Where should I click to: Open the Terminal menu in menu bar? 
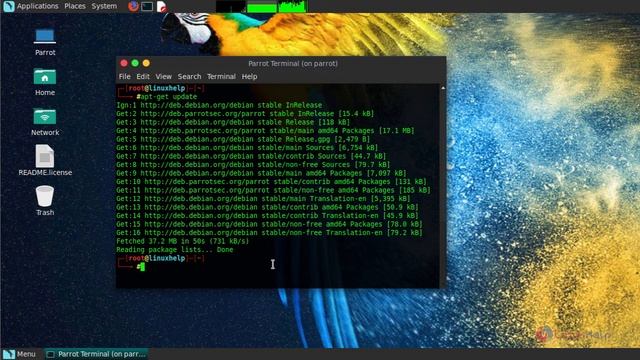point(221,76)
